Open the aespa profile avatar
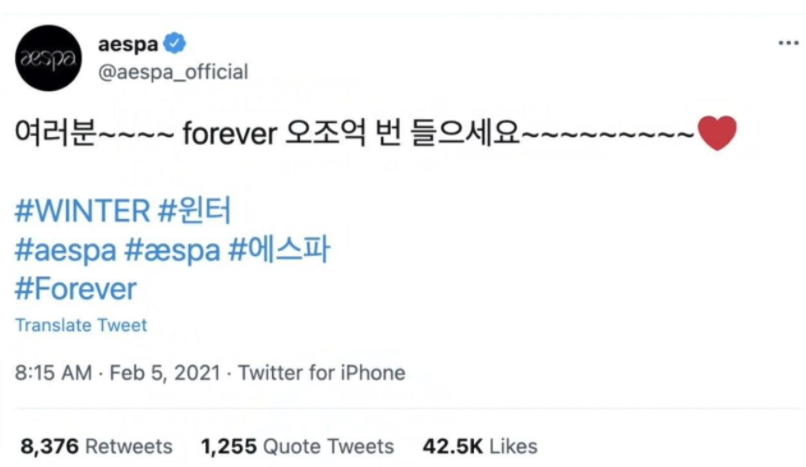The height and width of the screenshot is (467, 806). (x=49, y=58)
